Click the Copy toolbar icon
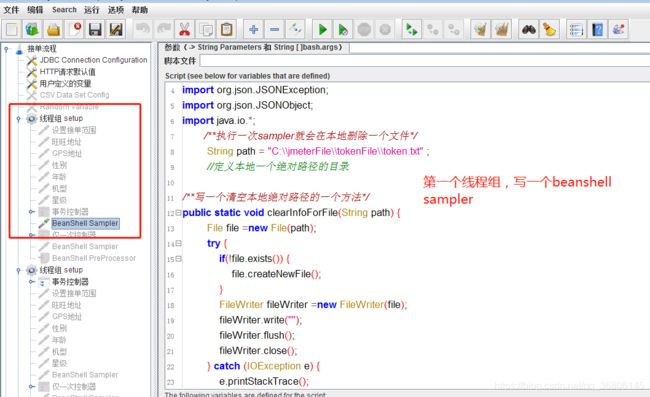 206,29
